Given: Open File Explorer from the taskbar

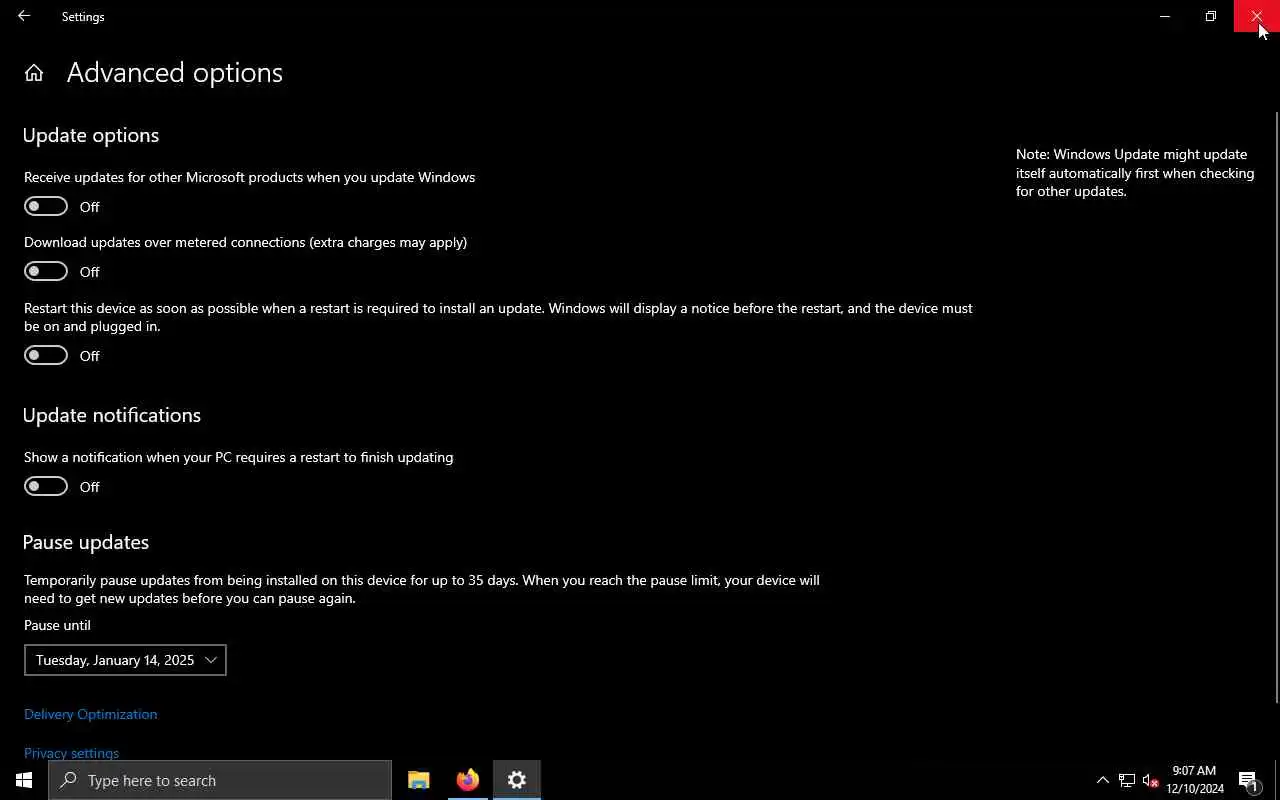Looking at the screenshot, I should [x=419, y=780].
